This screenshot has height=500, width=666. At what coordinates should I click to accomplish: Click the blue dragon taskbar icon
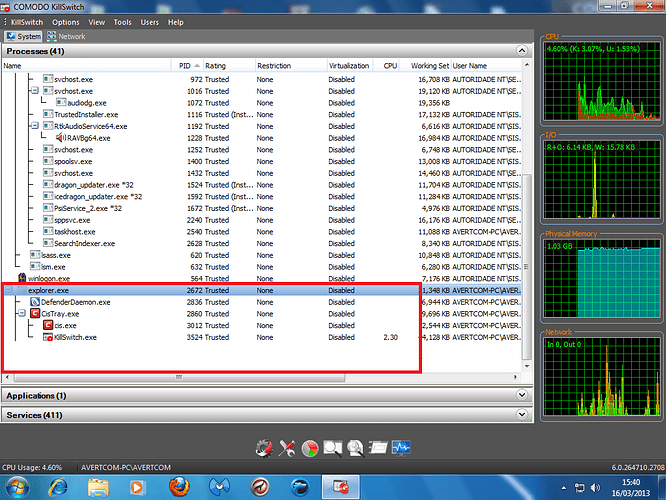point(300,487)
